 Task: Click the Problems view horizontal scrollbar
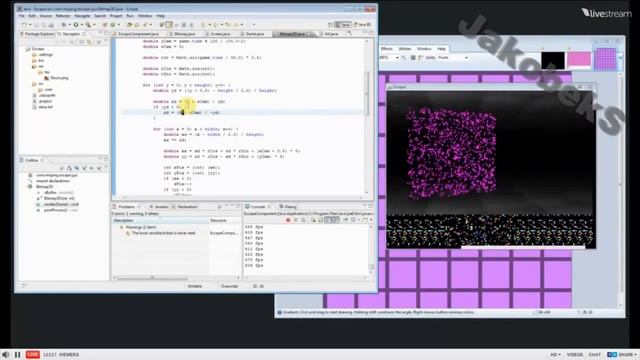(152, 278)
